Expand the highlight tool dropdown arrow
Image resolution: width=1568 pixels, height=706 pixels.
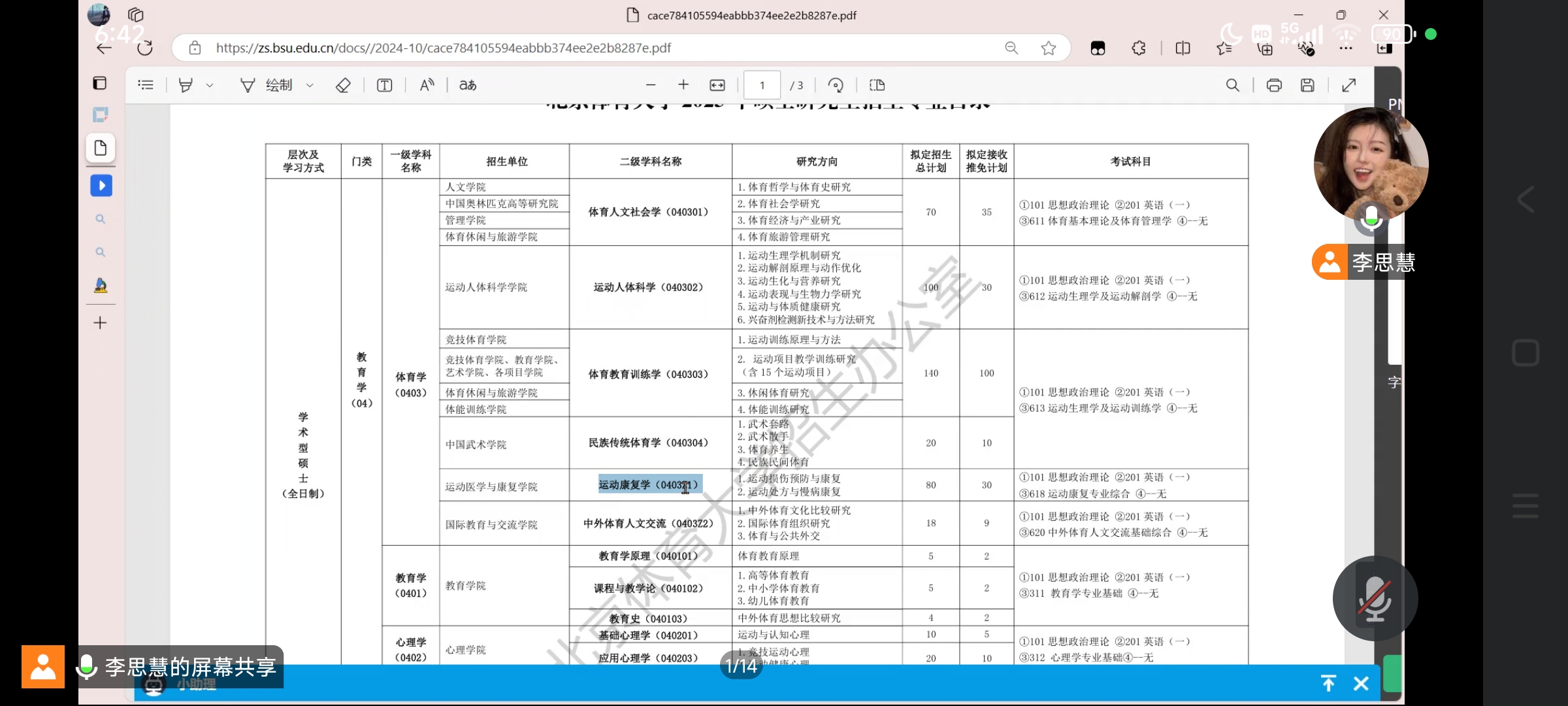coord(210,85)
